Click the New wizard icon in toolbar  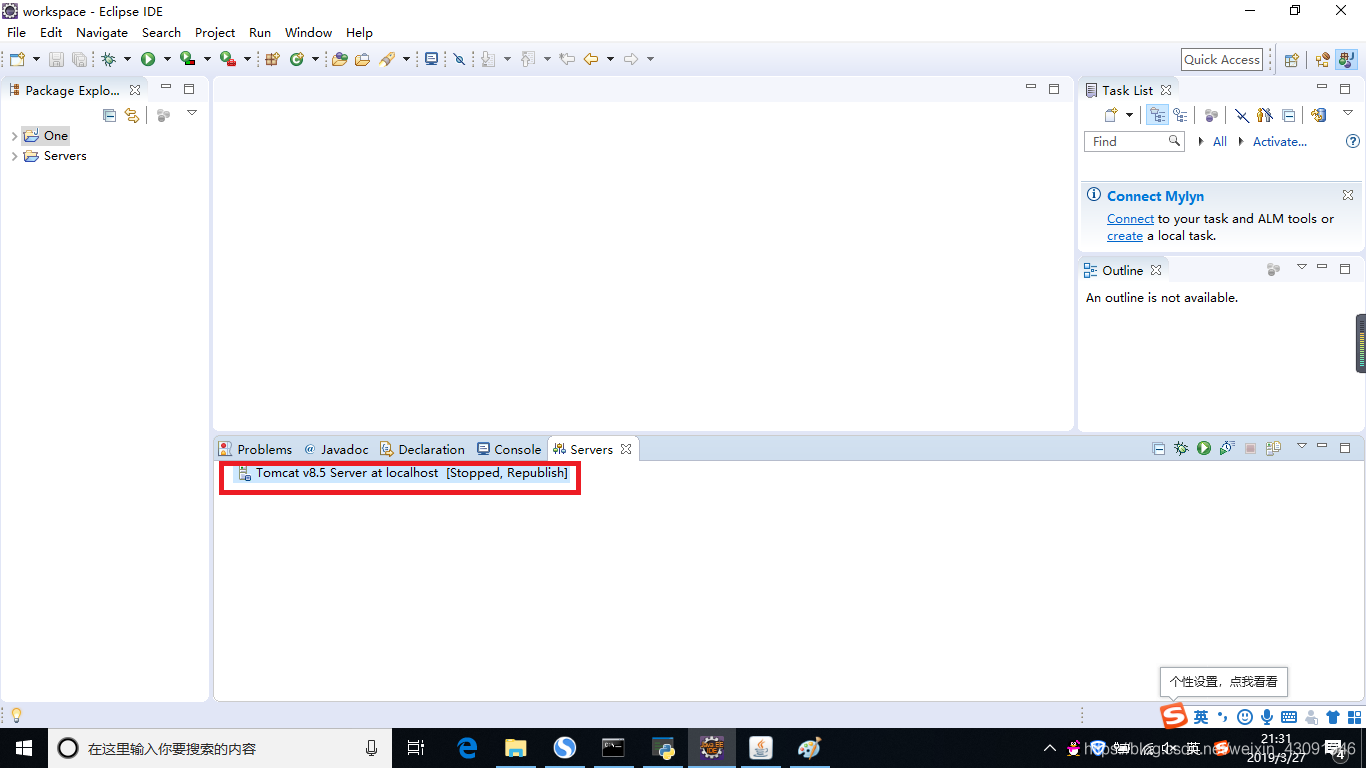tap(17, 59)
